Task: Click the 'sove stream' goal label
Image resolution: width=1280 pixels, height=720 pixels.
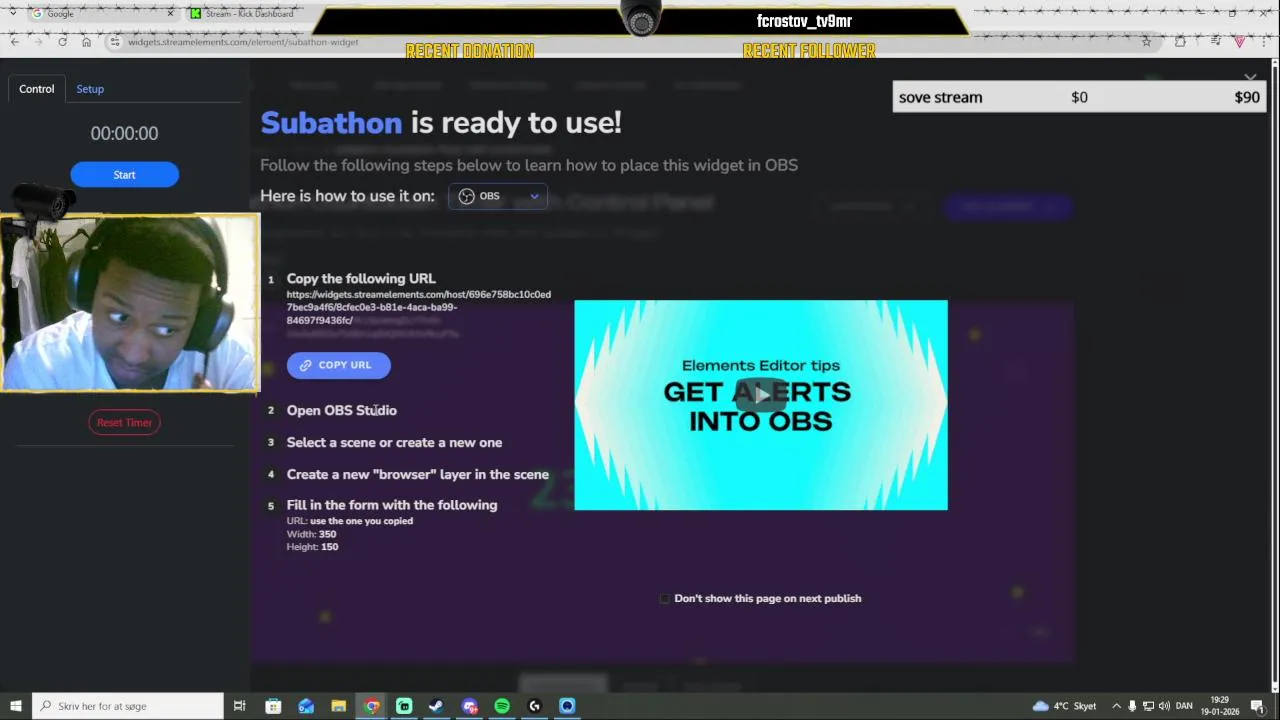Action: 940,97
